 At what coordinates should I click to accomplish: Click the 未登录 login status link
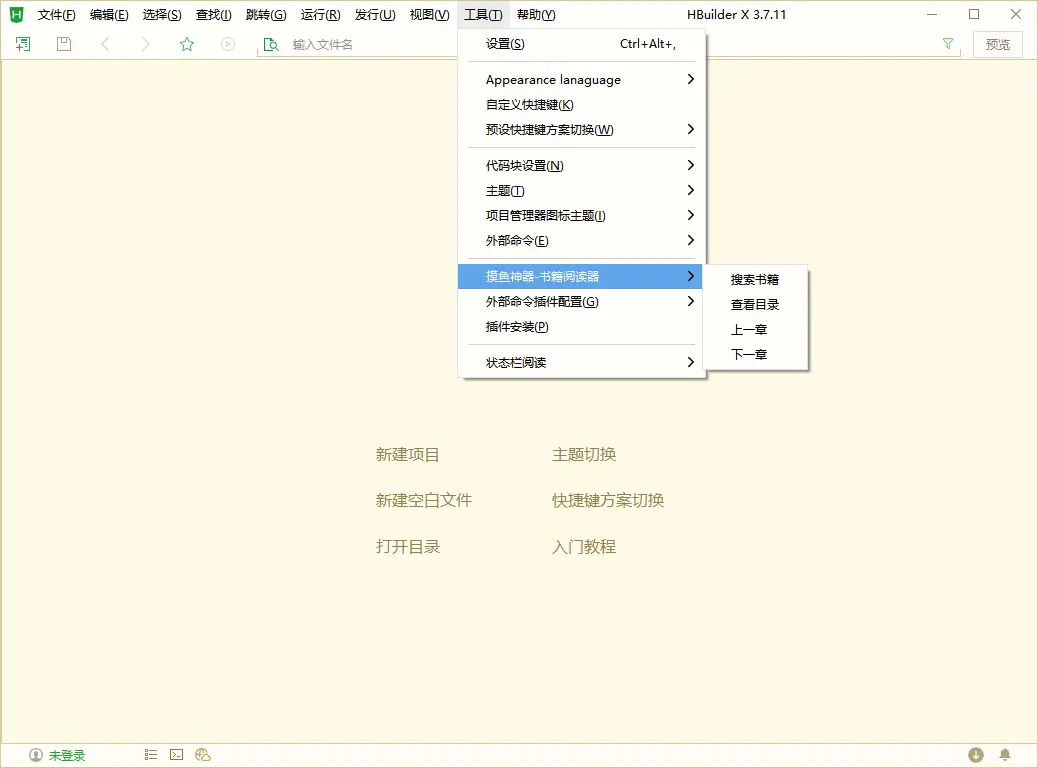[67, 755]
